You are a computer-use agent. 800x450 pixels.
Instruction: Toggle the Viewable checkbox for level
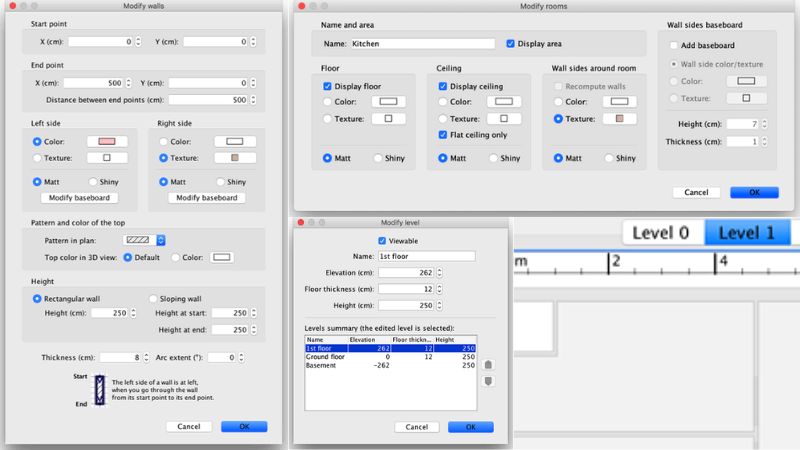pyautogui.click(x=382, y=240)
